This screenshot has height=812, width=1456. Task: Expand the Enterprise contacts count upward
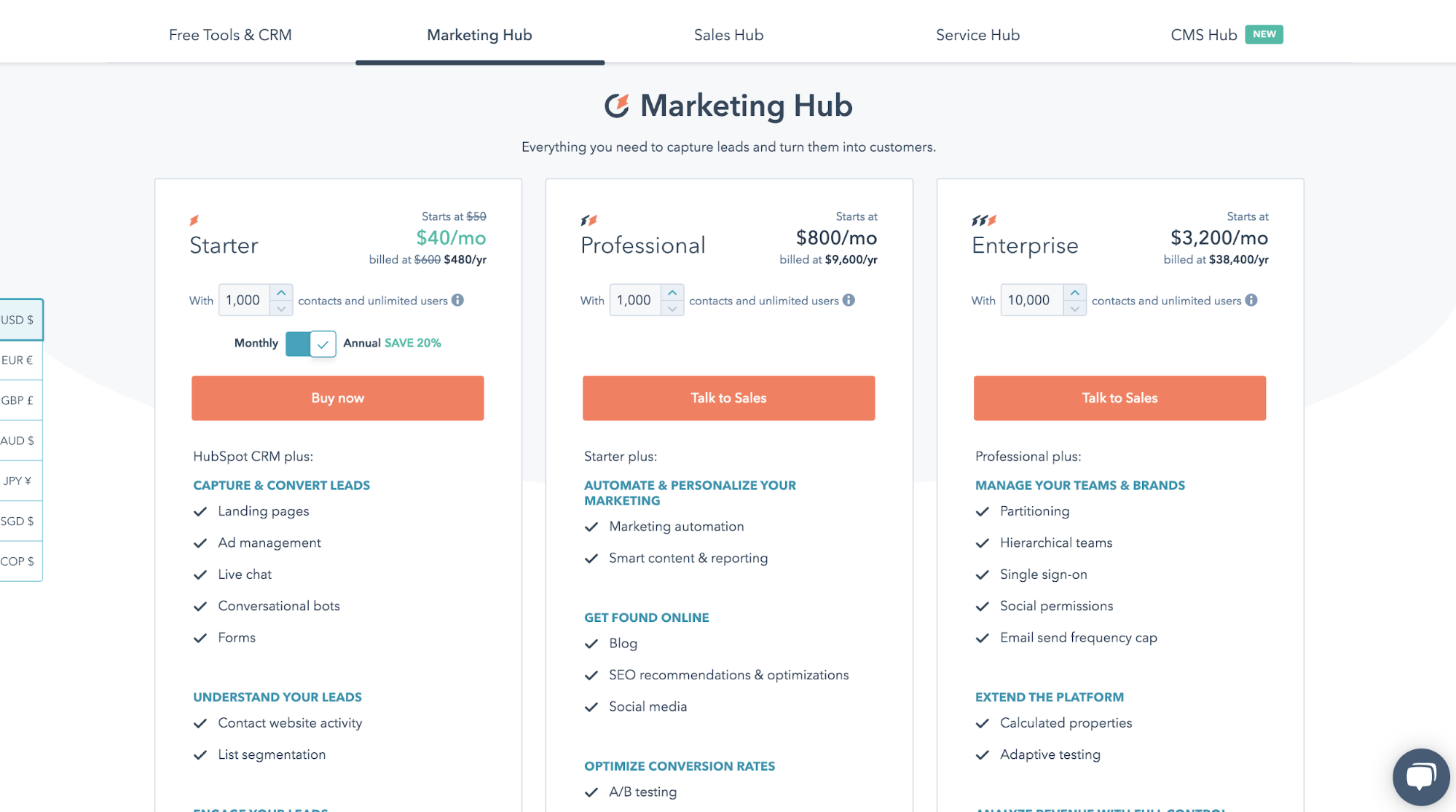point(1074,291)
